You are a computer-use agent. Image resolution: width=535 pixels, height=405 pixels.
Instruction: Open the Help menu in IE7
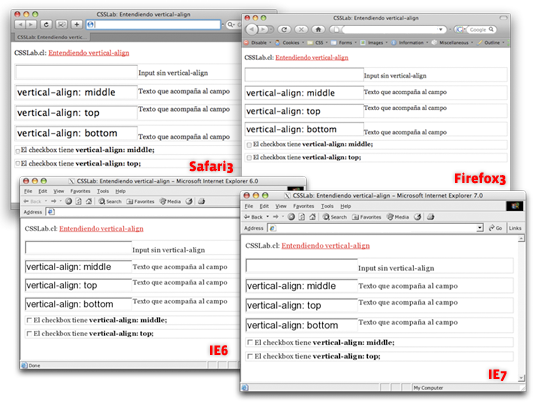tap(346, 206)
